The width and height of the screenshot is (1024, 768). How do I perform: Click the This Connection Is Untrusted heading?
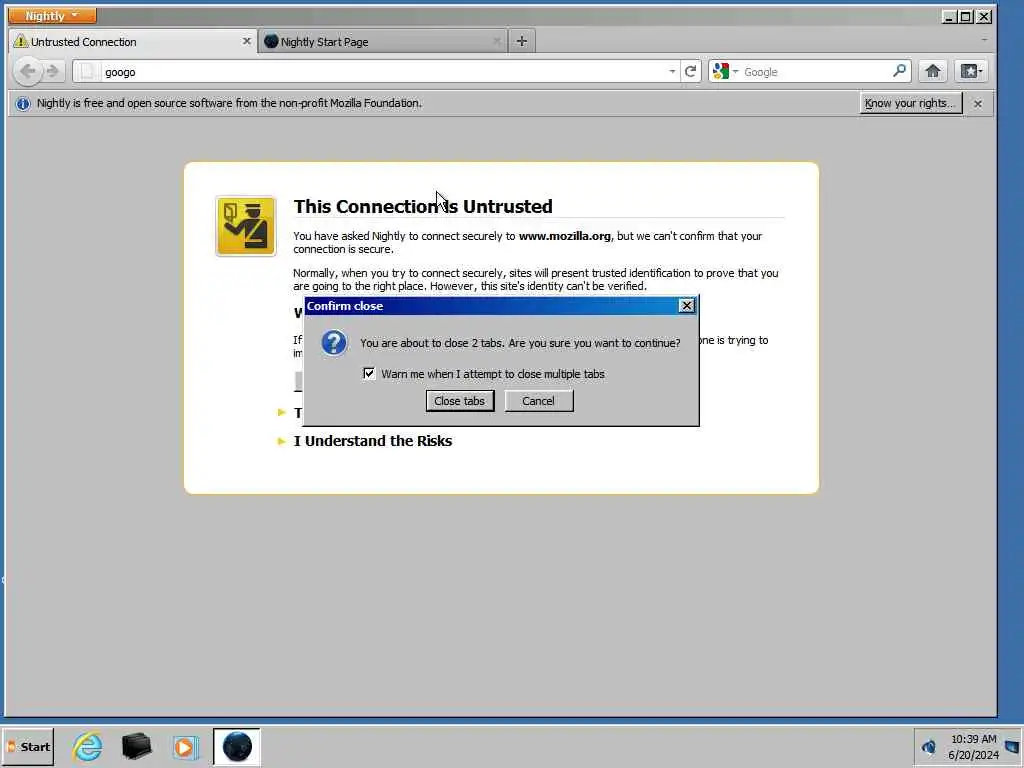tap(423, 206)
